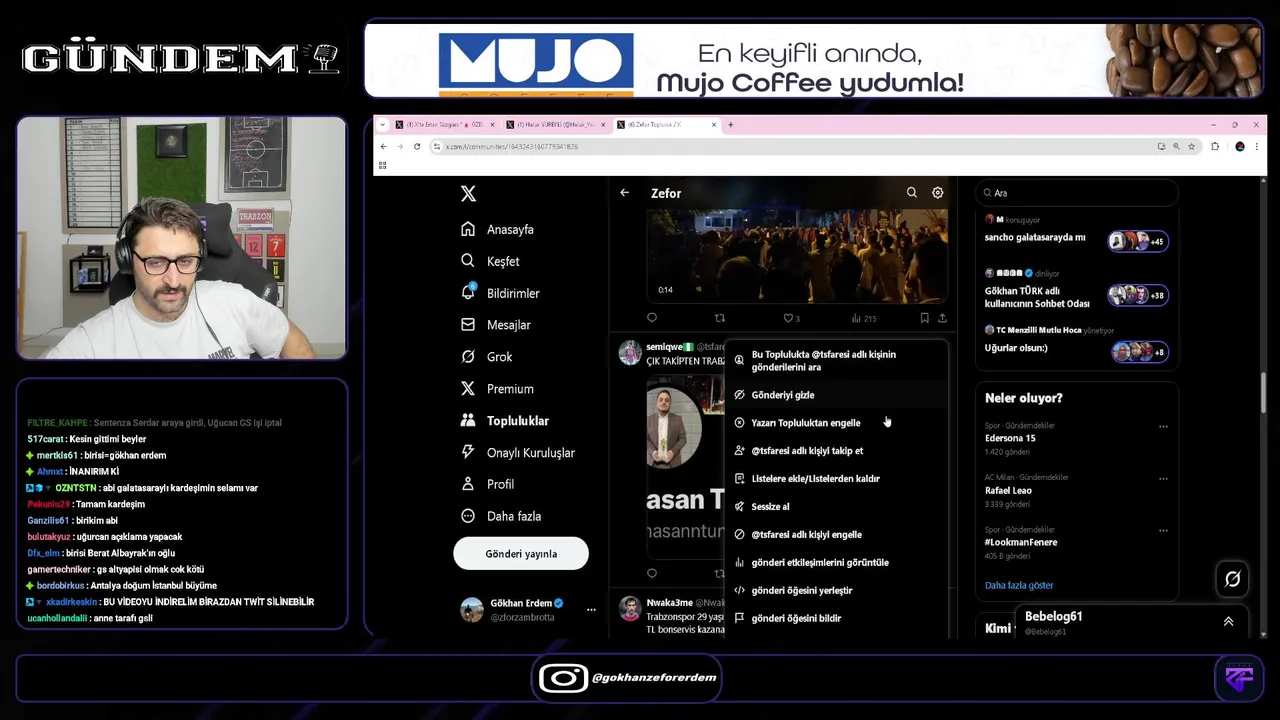Share the video post
The width and height of the screenshot is (1280, 720).
click(x=942, y=318)
